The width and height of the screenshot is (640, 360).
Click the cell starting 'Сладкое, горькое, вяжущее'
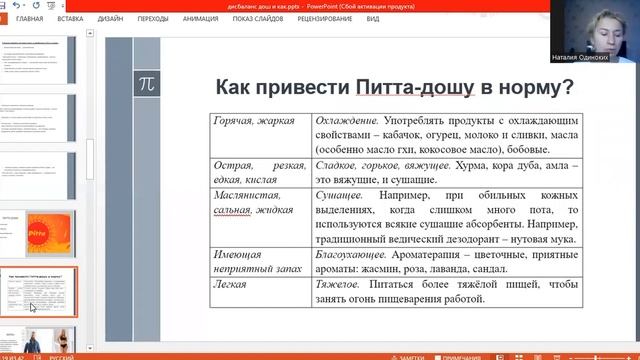447,173
